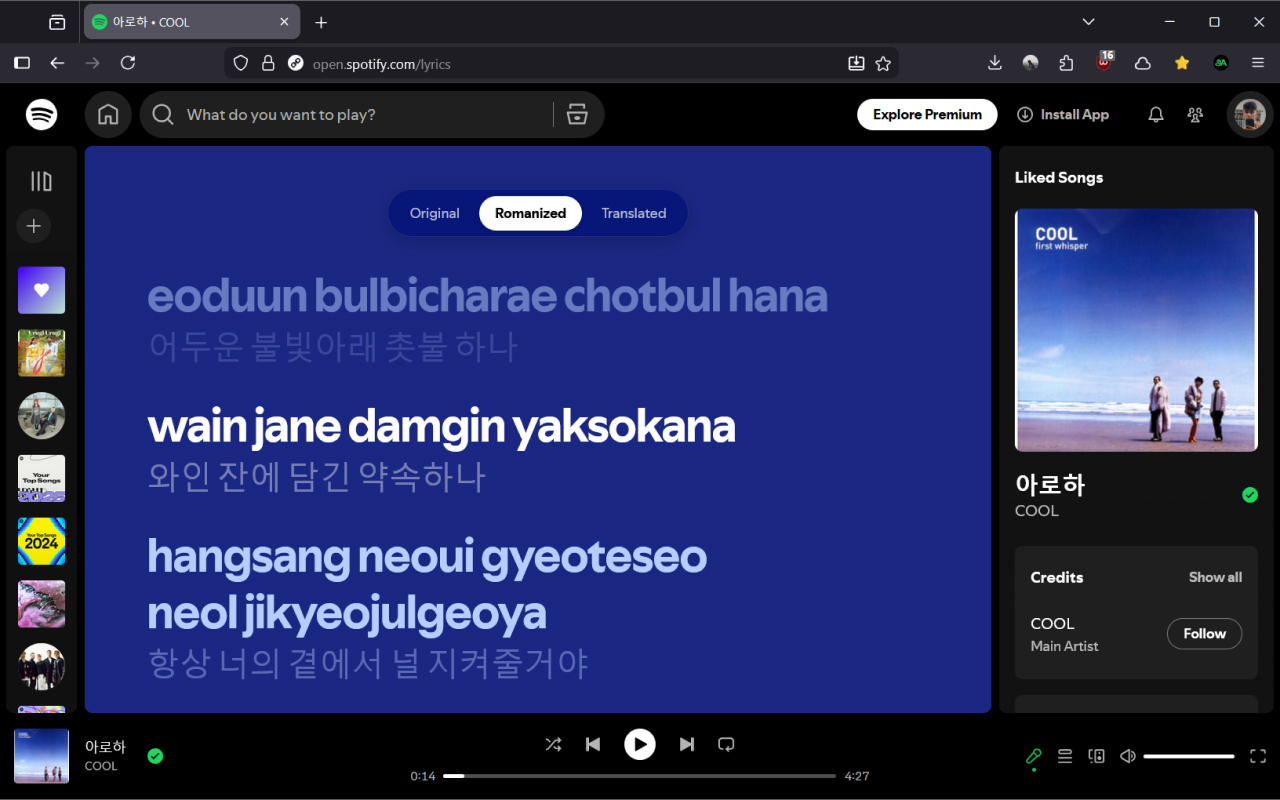Switch to Original lyrics tab
This screenshot has height=800, width=1280.
tap(435, 213)
